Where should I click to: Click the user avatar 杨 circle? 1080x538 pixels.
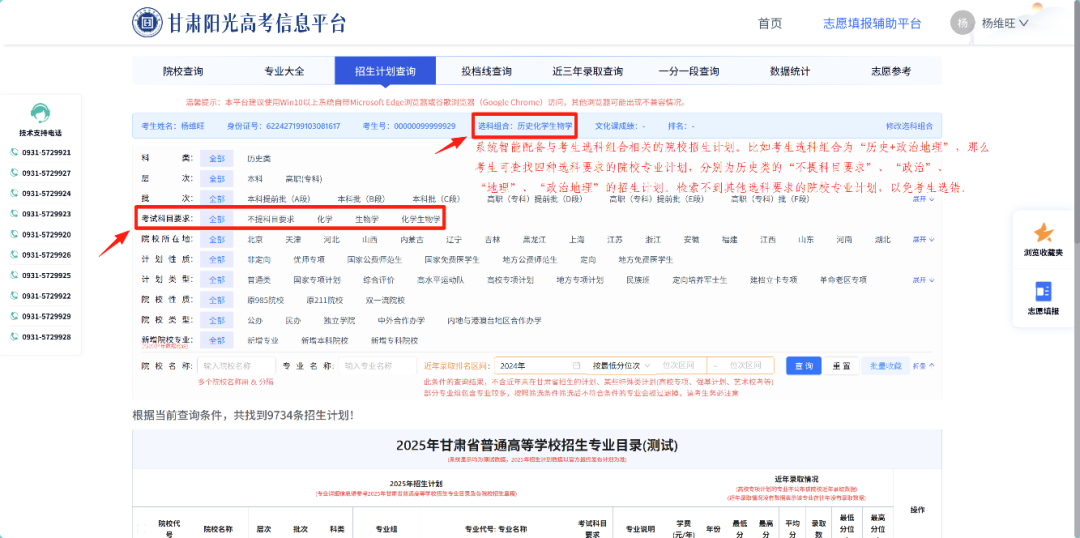click(962, 23)
